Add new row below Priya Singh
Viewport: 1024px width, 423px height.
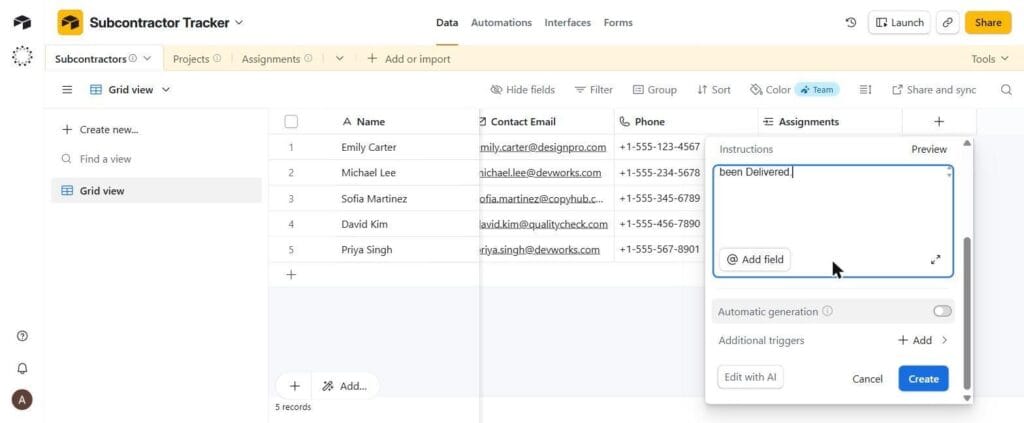coord(291,275)
